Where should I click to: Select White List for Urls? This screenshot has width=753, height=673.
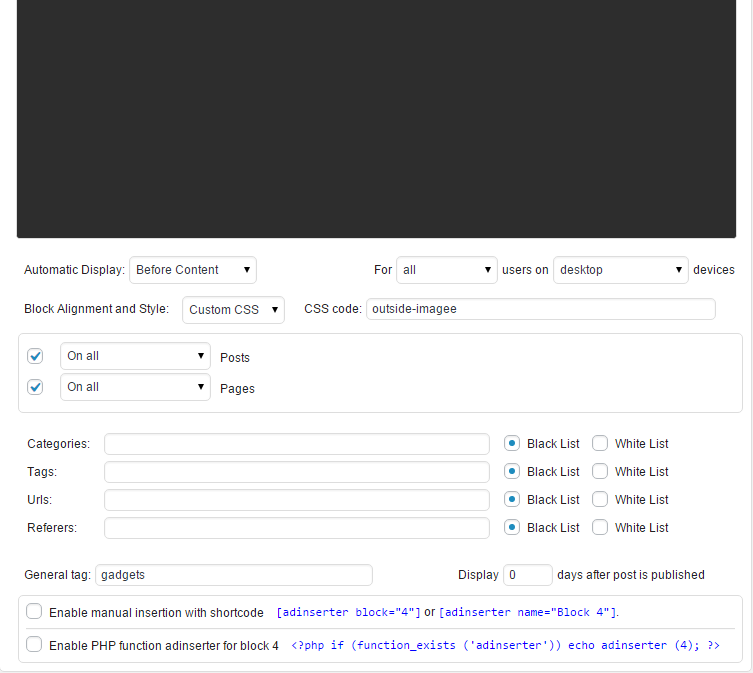tap(600, 499)
